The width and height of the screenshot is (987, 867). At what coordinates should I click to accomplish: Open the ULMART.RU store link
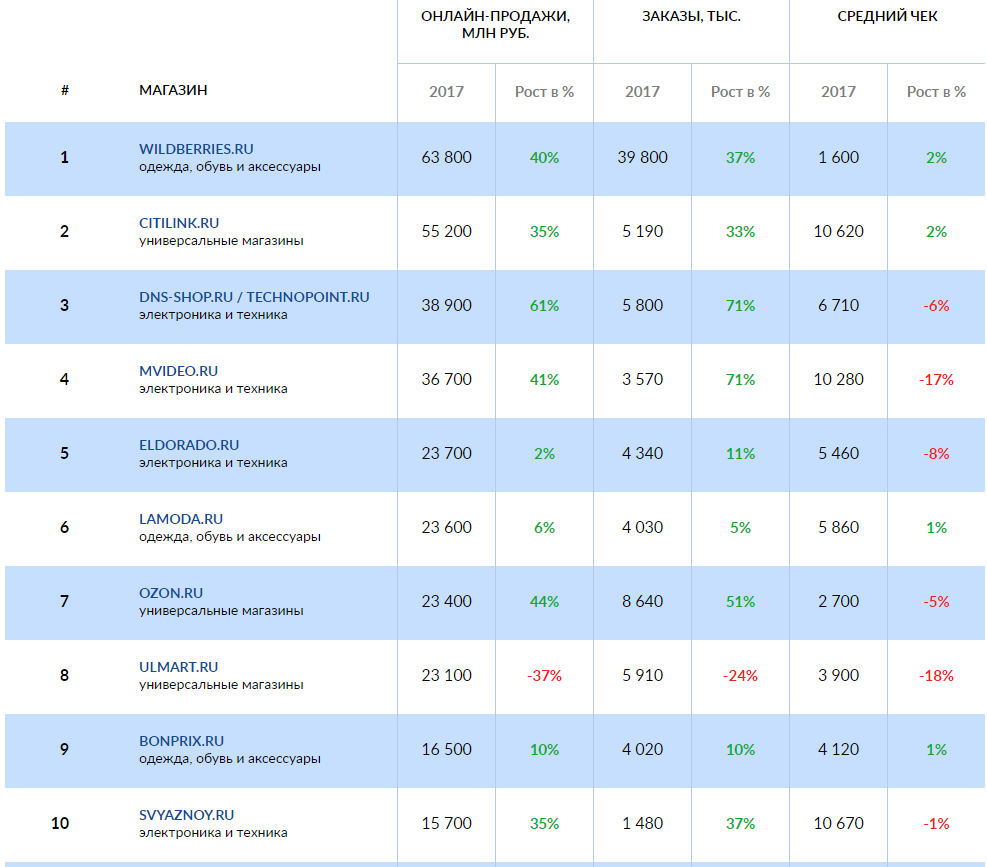coord(178,667)
